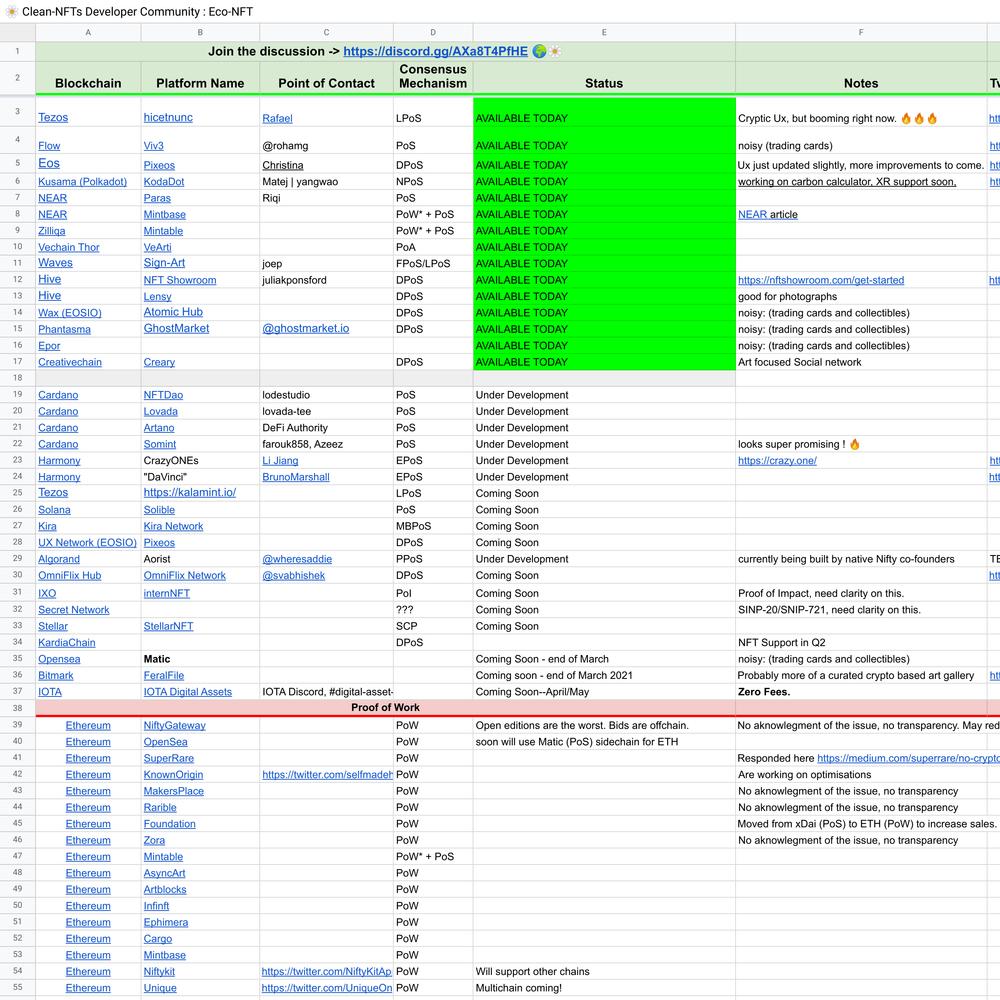Open the Vechain Thor blockchain link
The width and height of the screenshot is (1000, 1000).
68,247
